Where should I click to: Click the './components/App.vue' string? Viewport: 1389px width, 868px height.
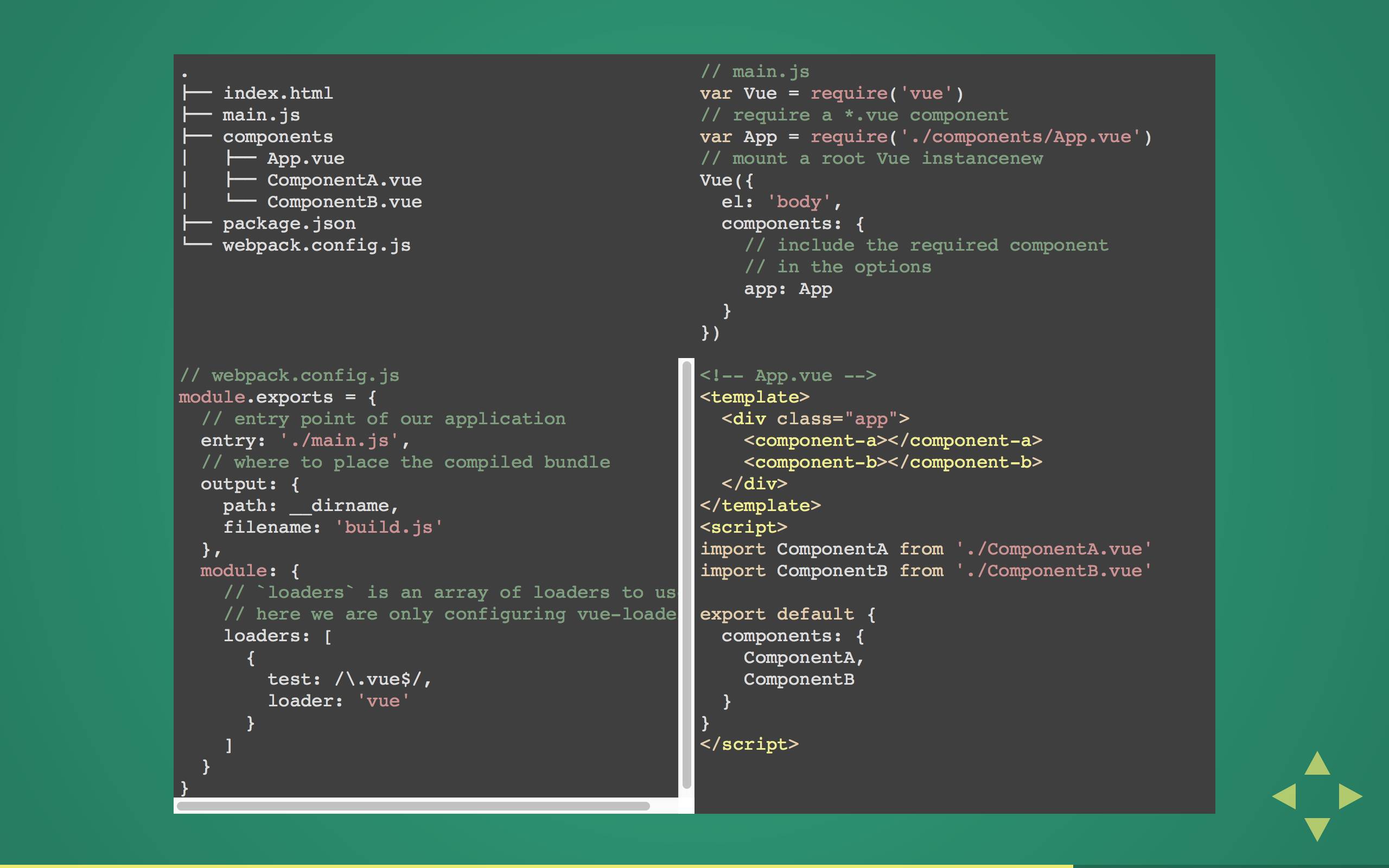point(1021,137)
